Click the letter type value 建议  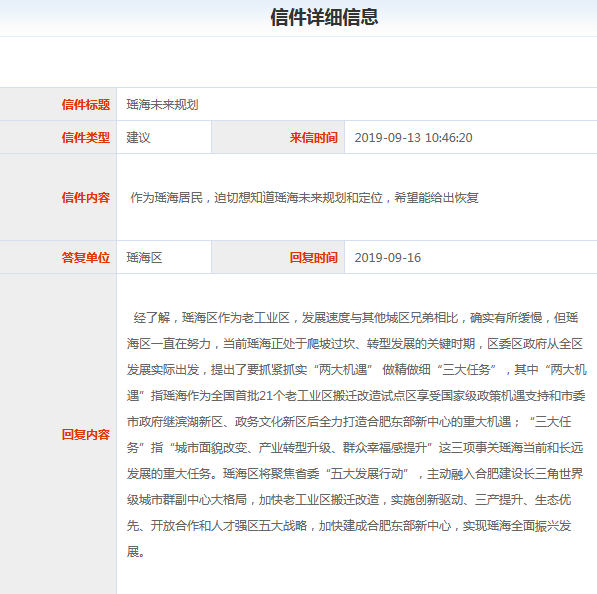(x=138, y=137)
